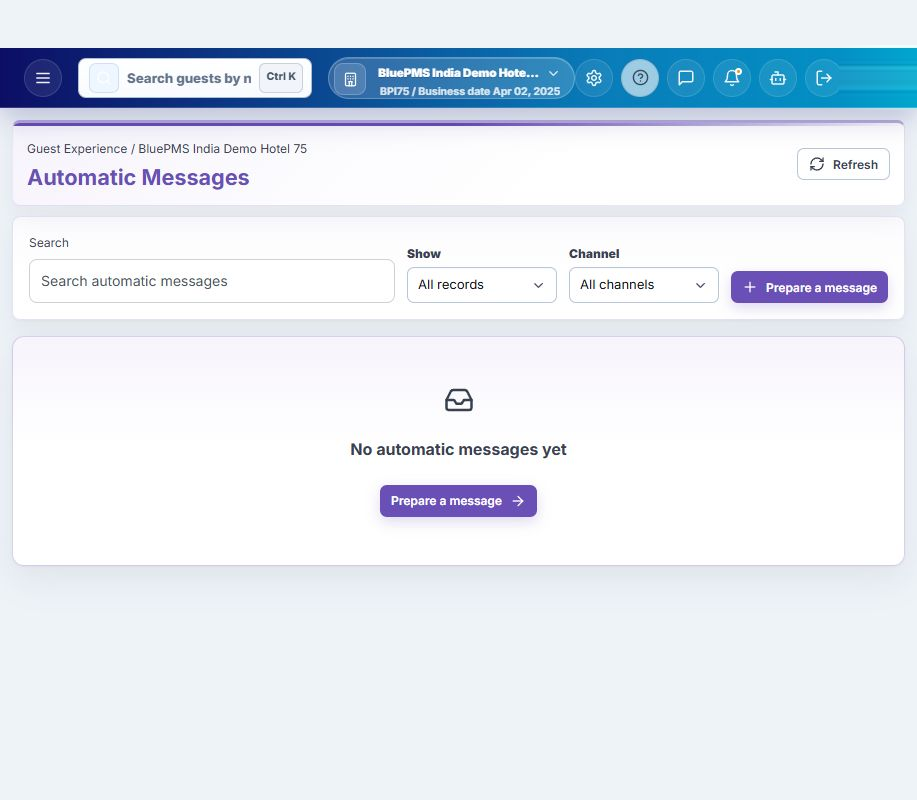The image size is (917, 800).
Task: Focus the Search guests input box
Action: [189, 78]
